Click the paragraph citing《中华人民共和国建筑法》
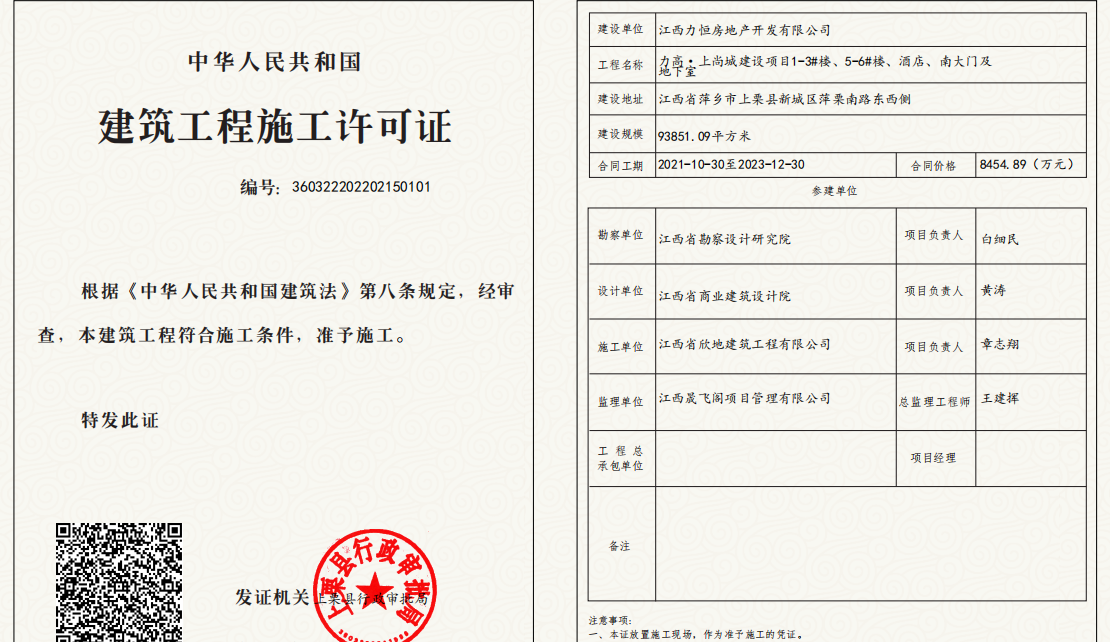The image size is (1110, 642). tap(276, 313)
